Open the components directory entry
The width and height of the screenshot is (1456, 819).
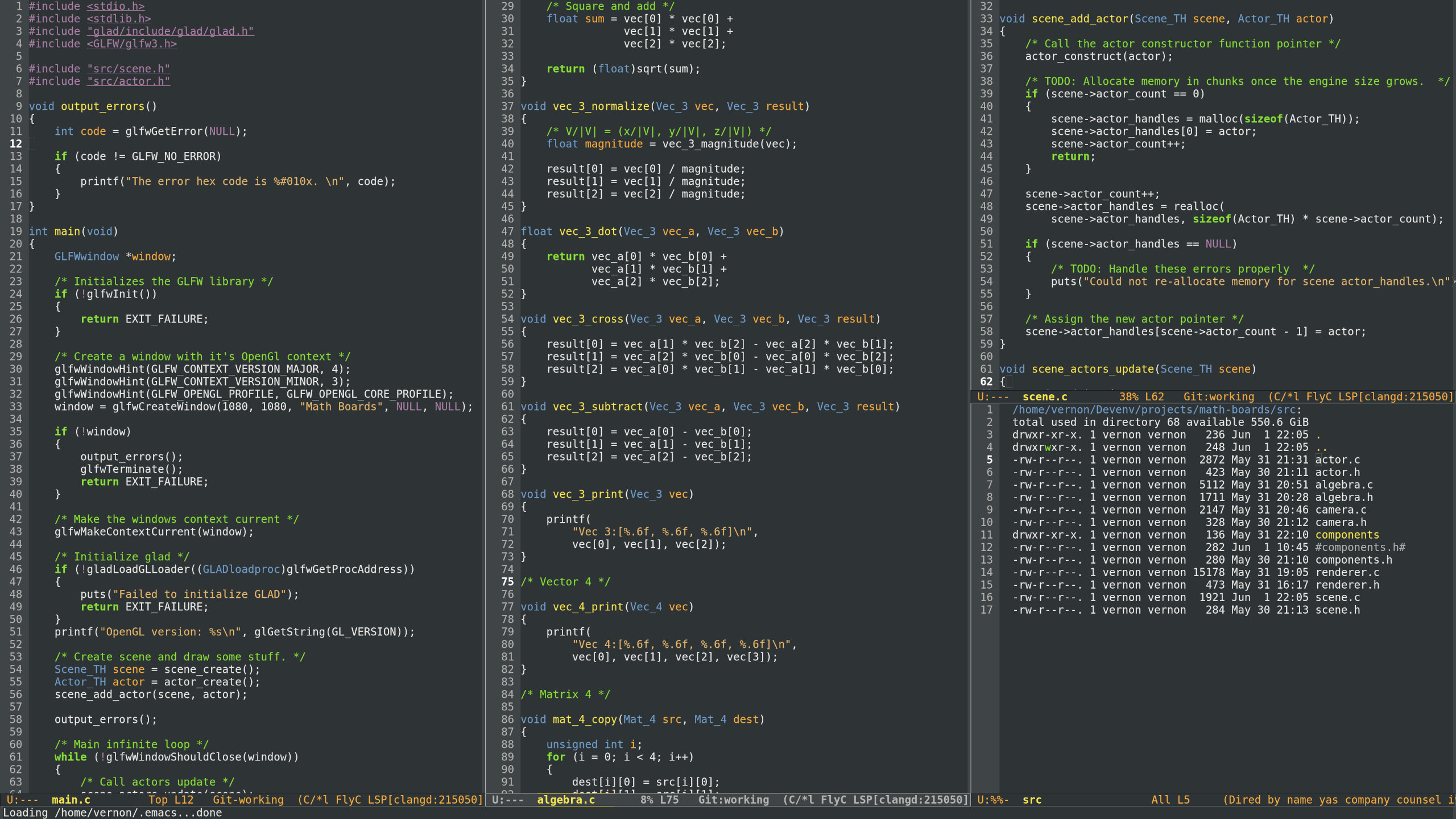click(1347, 535)
